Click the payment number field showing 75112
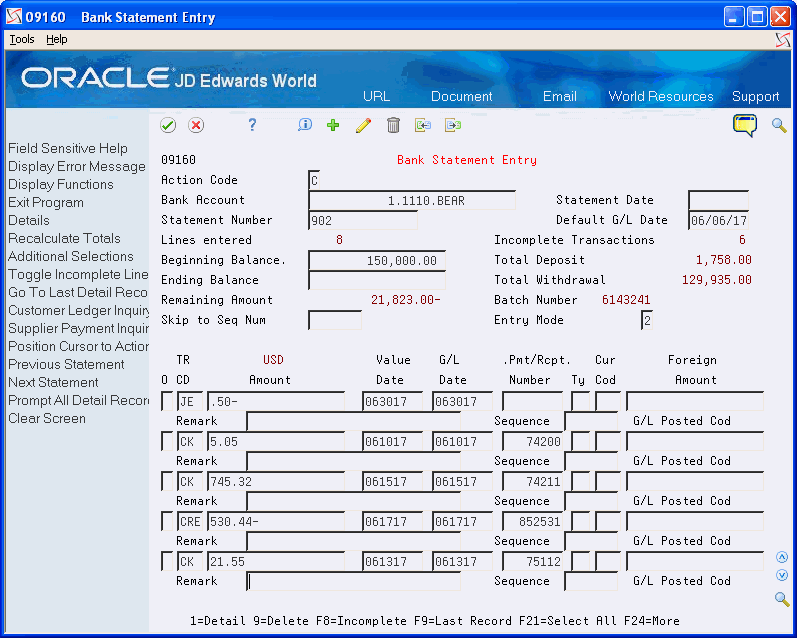 click(532, 561)
